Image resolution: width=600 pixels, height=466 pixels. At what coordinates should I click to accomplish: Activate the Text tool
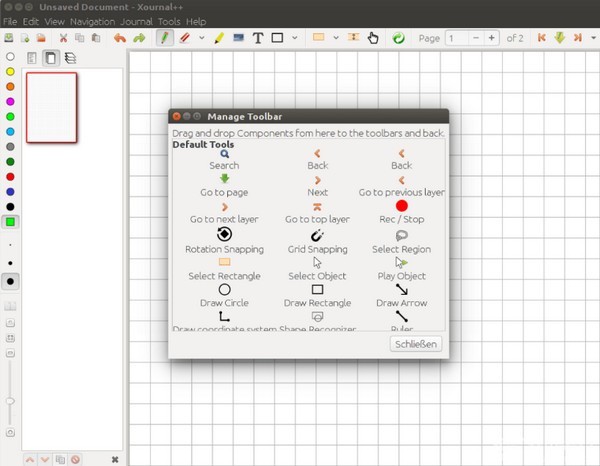click(257, 38)
